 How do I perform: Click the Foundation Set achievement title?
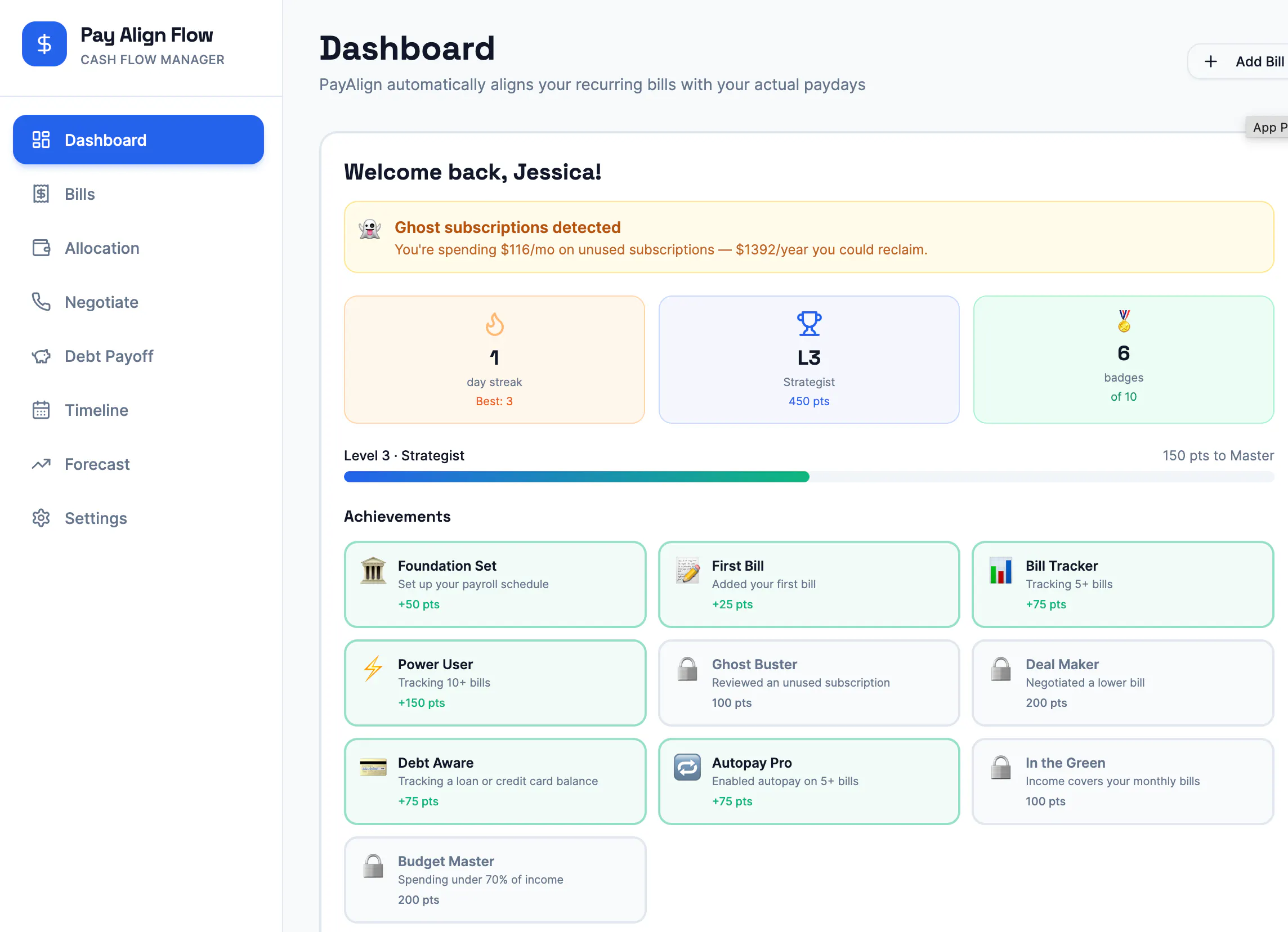[x=447, y=566]
